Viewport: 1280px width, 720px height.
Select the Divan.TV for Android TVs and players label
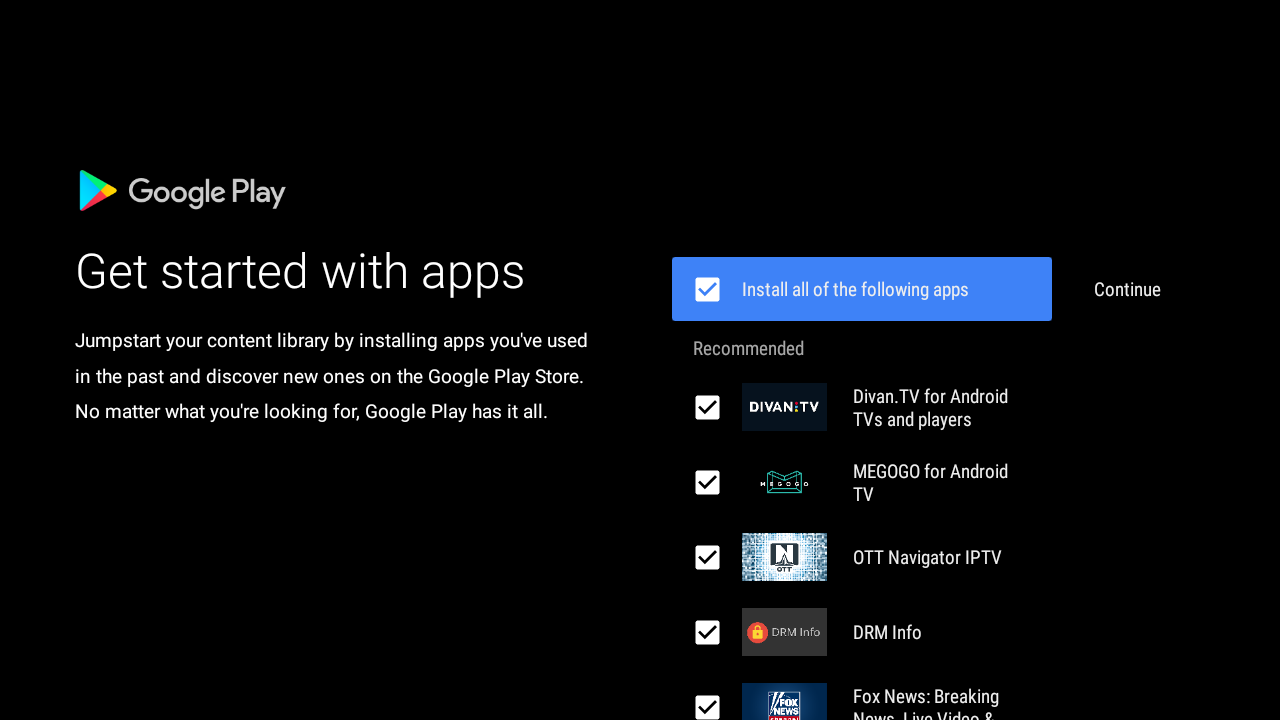930,408
